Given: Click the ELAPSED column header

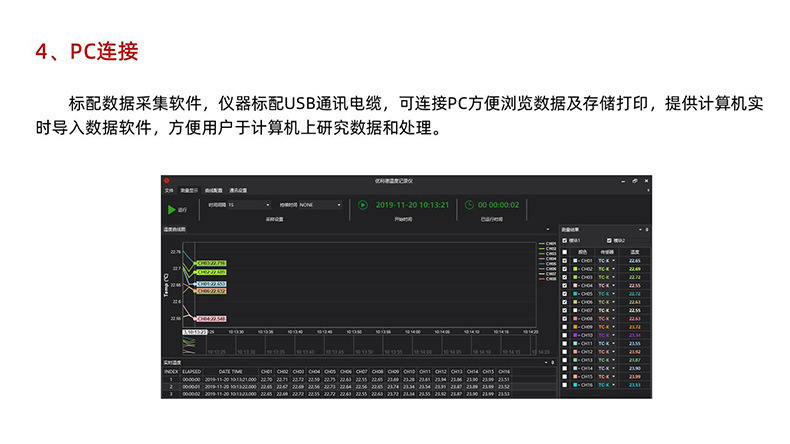Looking at the screenshot, I should click(191, 371).
